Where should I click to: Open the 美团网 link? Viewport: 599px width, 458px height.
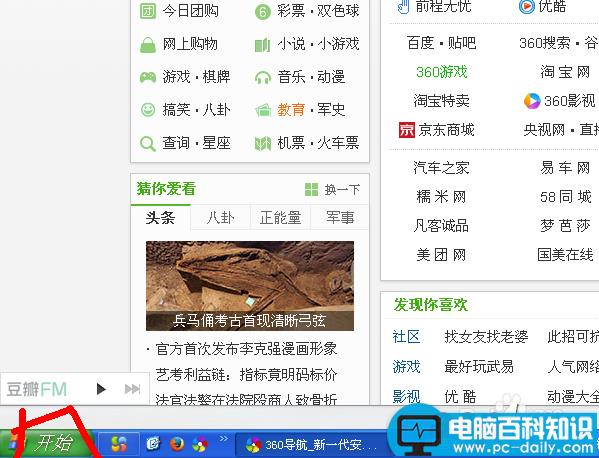click(441, 254)
